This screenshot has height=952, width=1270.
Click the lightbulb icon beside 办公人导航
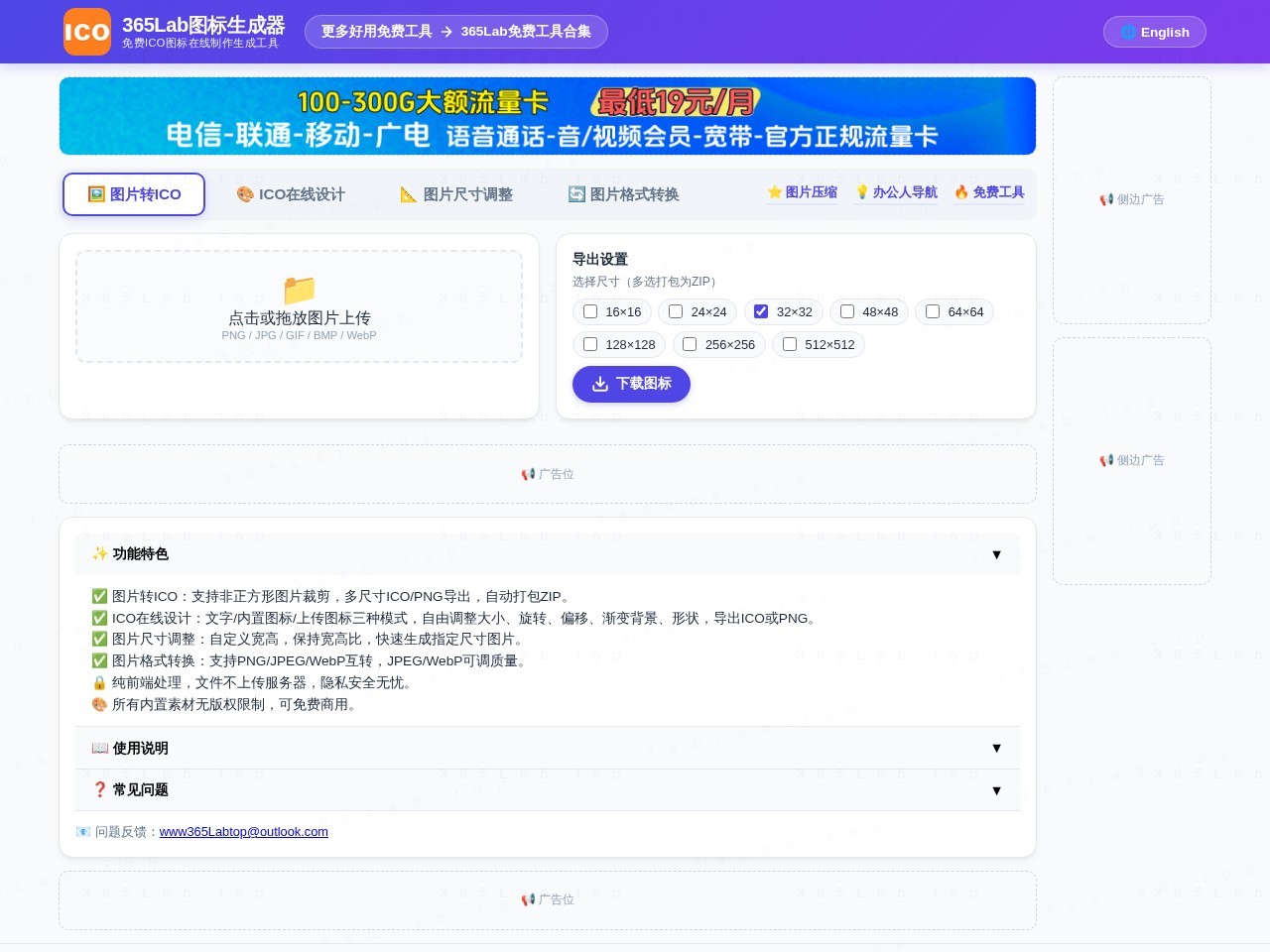[x=862, y=191]
